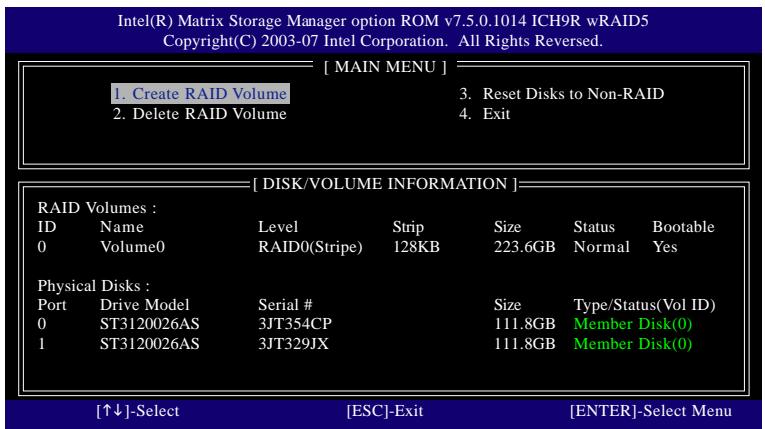Screen dimensions: 765x429
Task: Click the Level column header
Action: tap(278, 226)
